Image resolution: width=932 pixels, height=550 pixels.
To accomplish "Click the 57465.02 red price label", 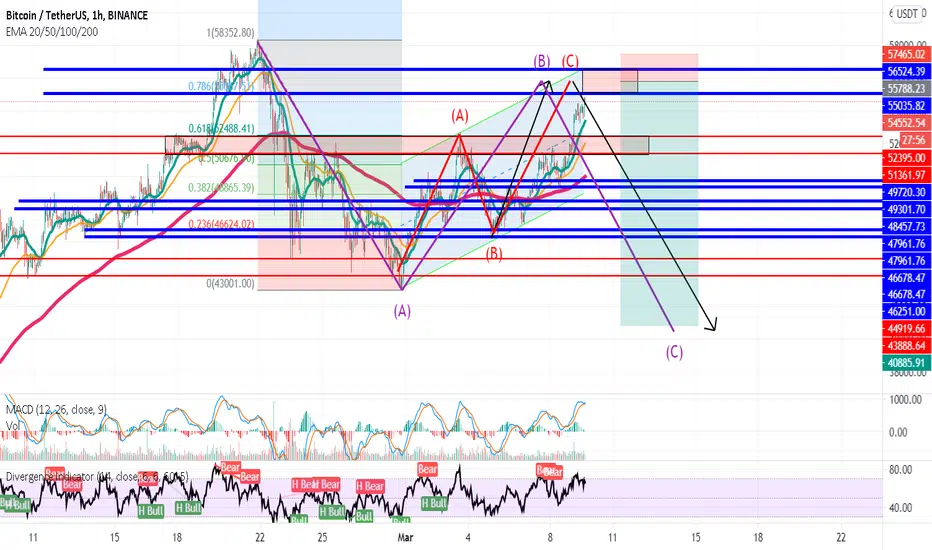I will [x=906, y=54].
